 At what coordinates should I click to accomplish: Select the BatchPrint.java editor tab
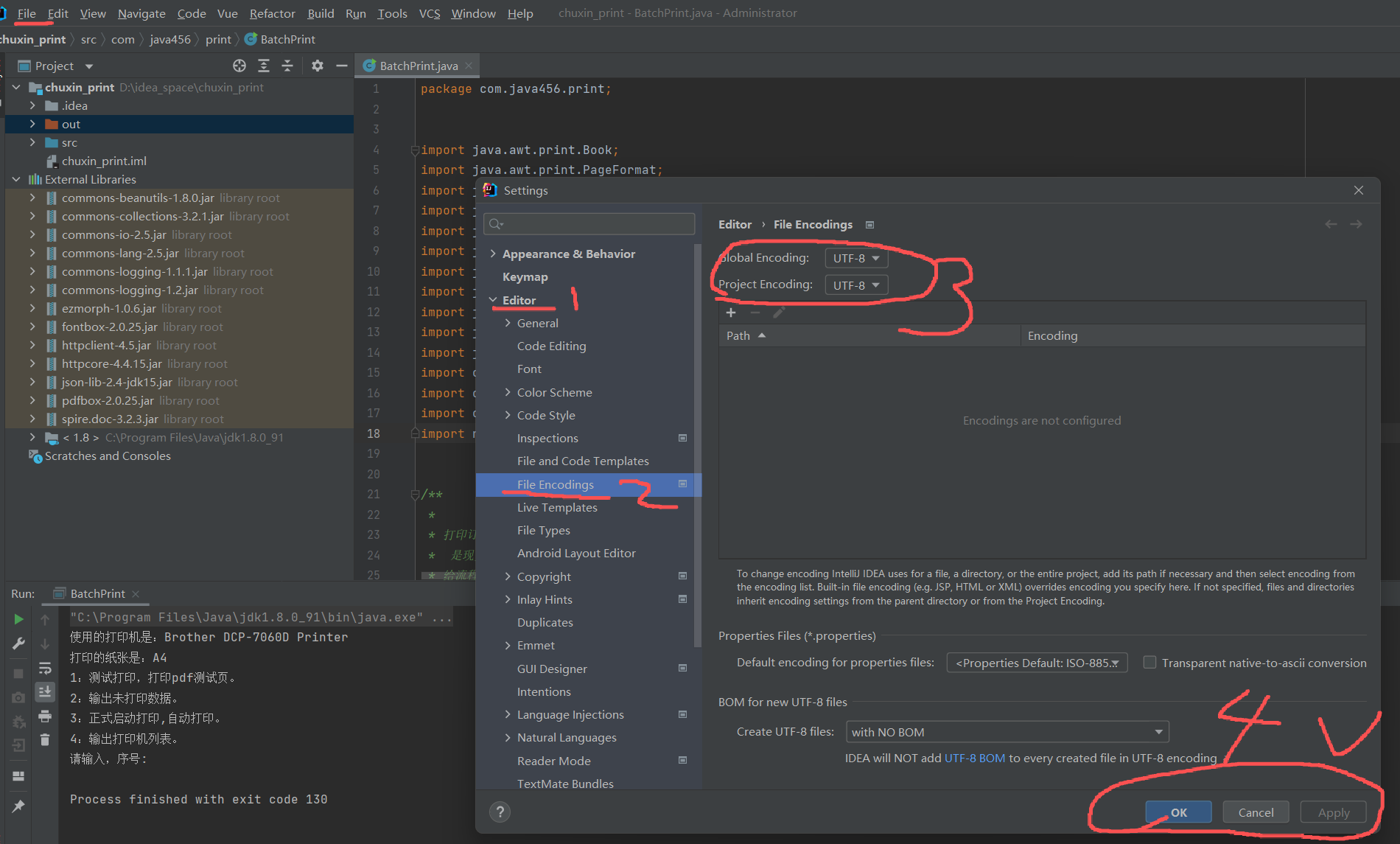point(418,66)
